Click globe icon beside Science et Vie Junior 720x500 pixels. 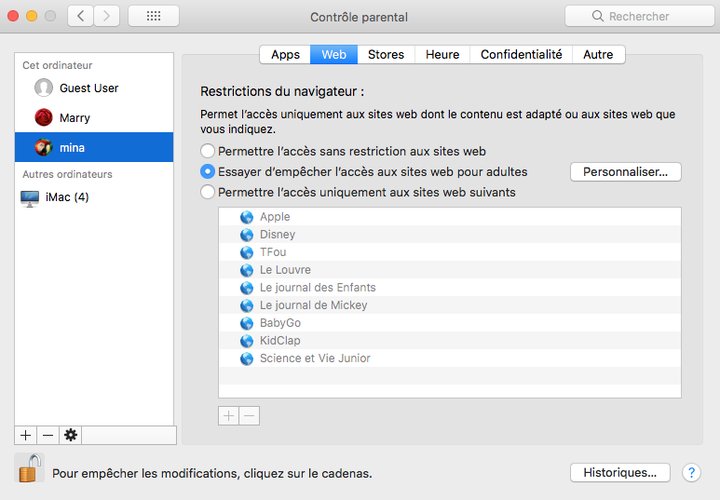coord(247,358)
